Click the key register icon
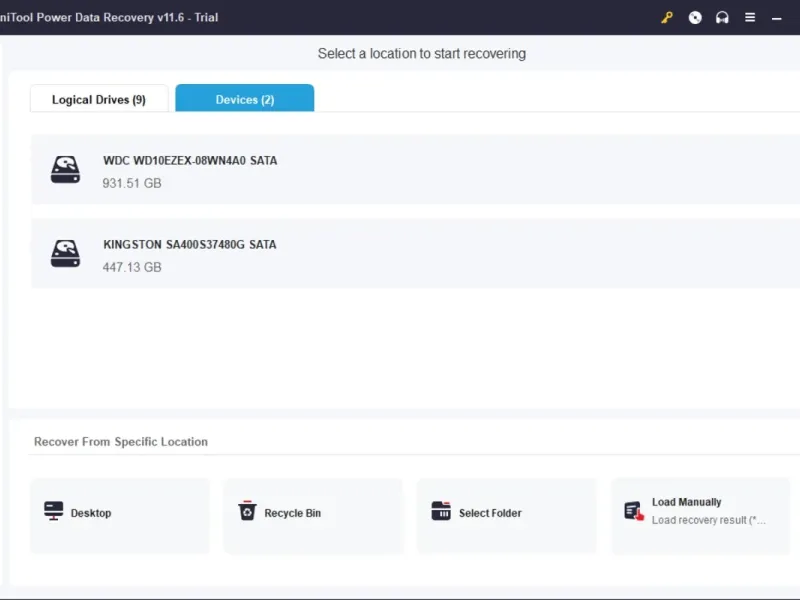Viewport: 800px width, 600px height. (x=667, y=18)
